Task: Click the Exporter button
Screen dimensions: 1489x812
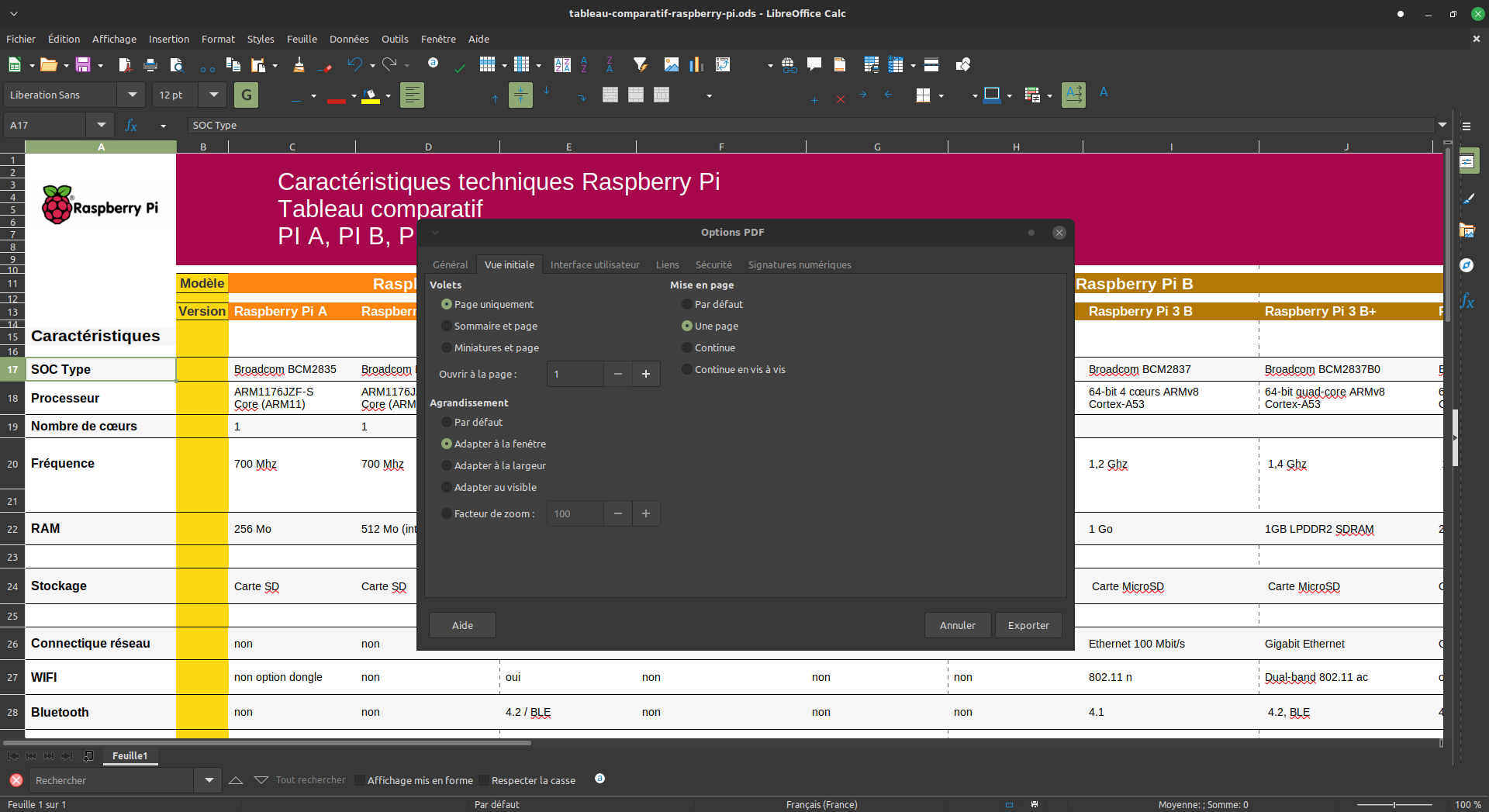Action: (1028, 626)
